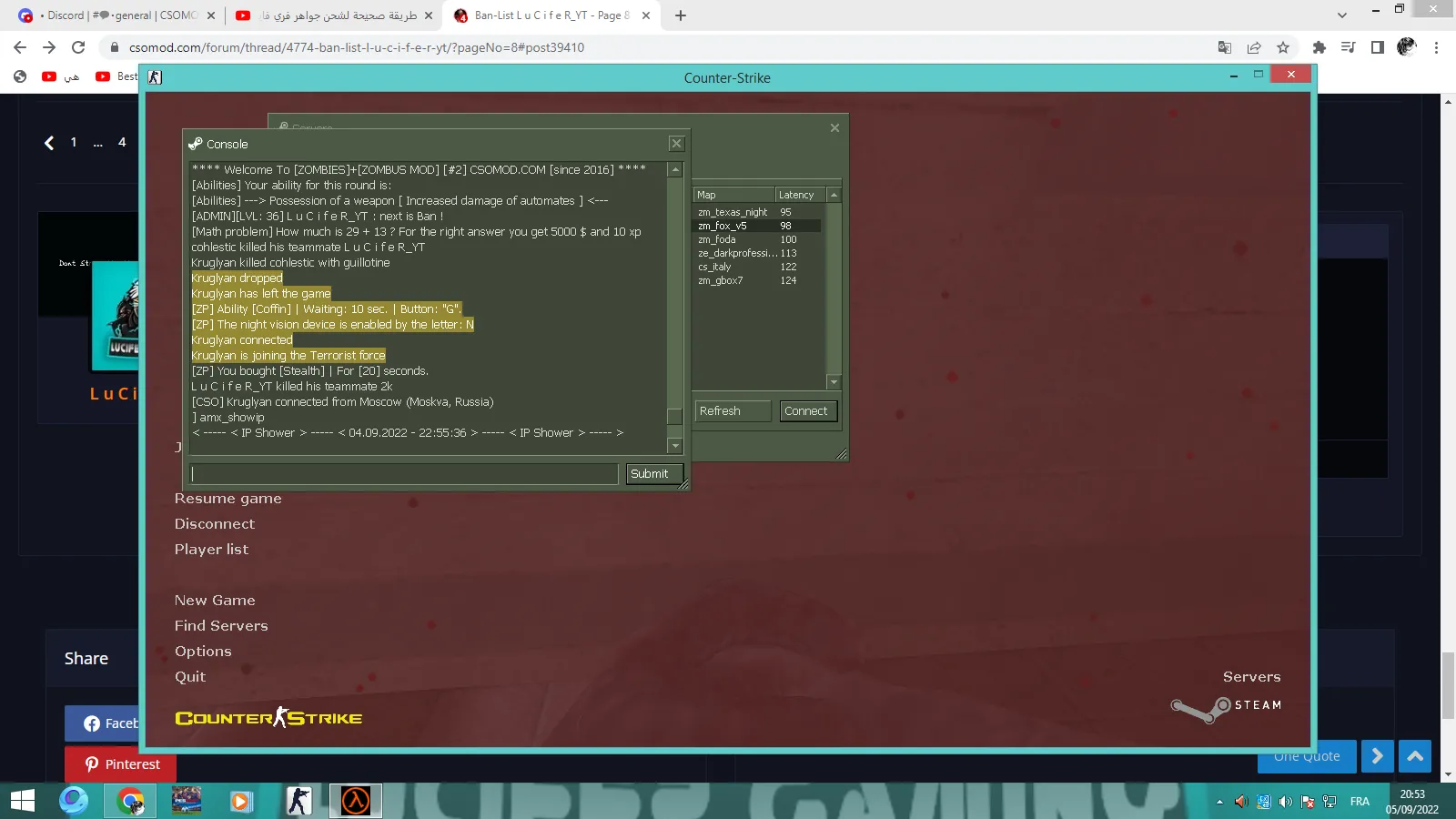
Task: Open Player list from game menu
Action: [211, 550]
